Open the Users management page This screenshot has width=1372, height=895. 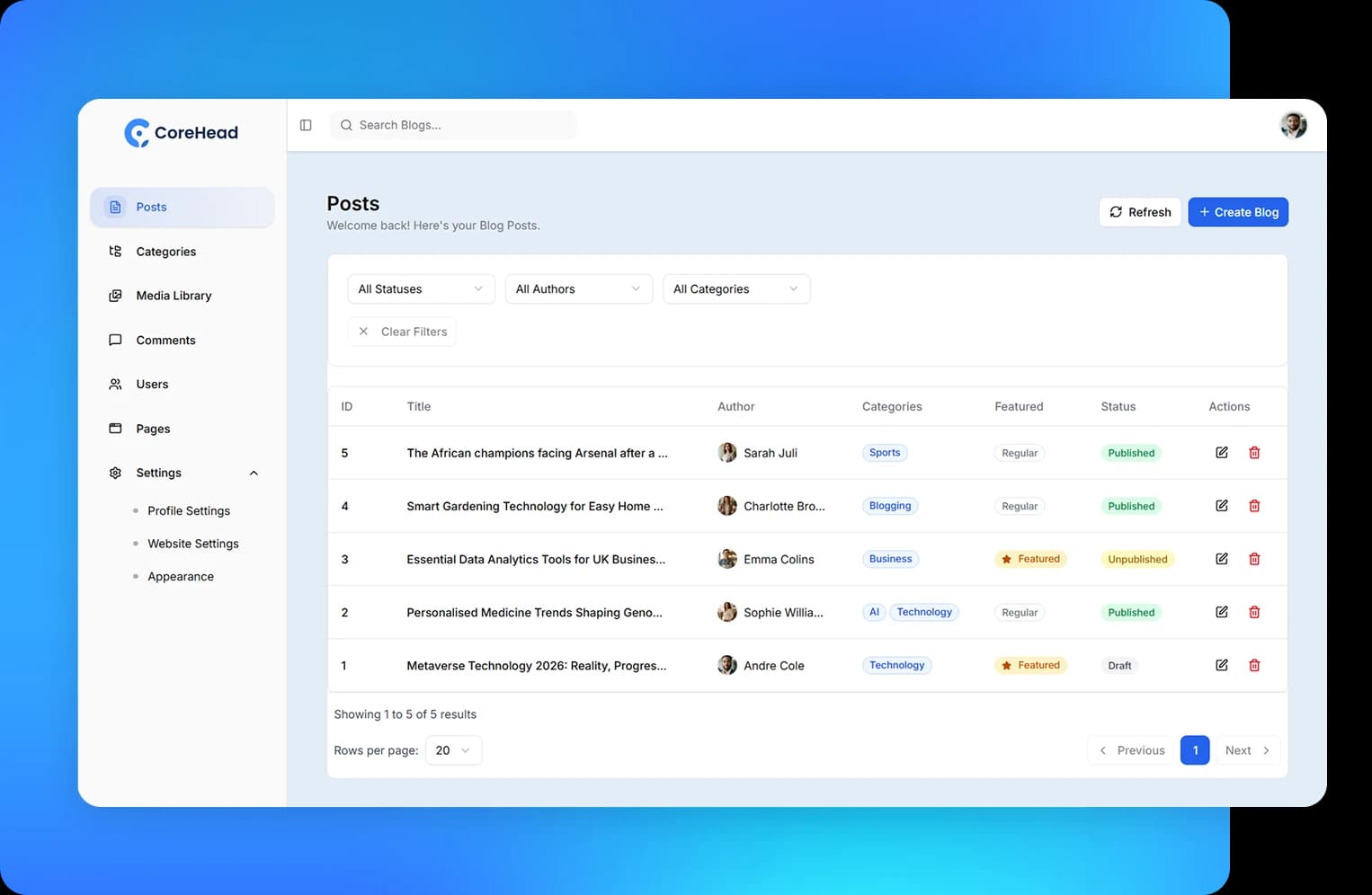[152, 384]
